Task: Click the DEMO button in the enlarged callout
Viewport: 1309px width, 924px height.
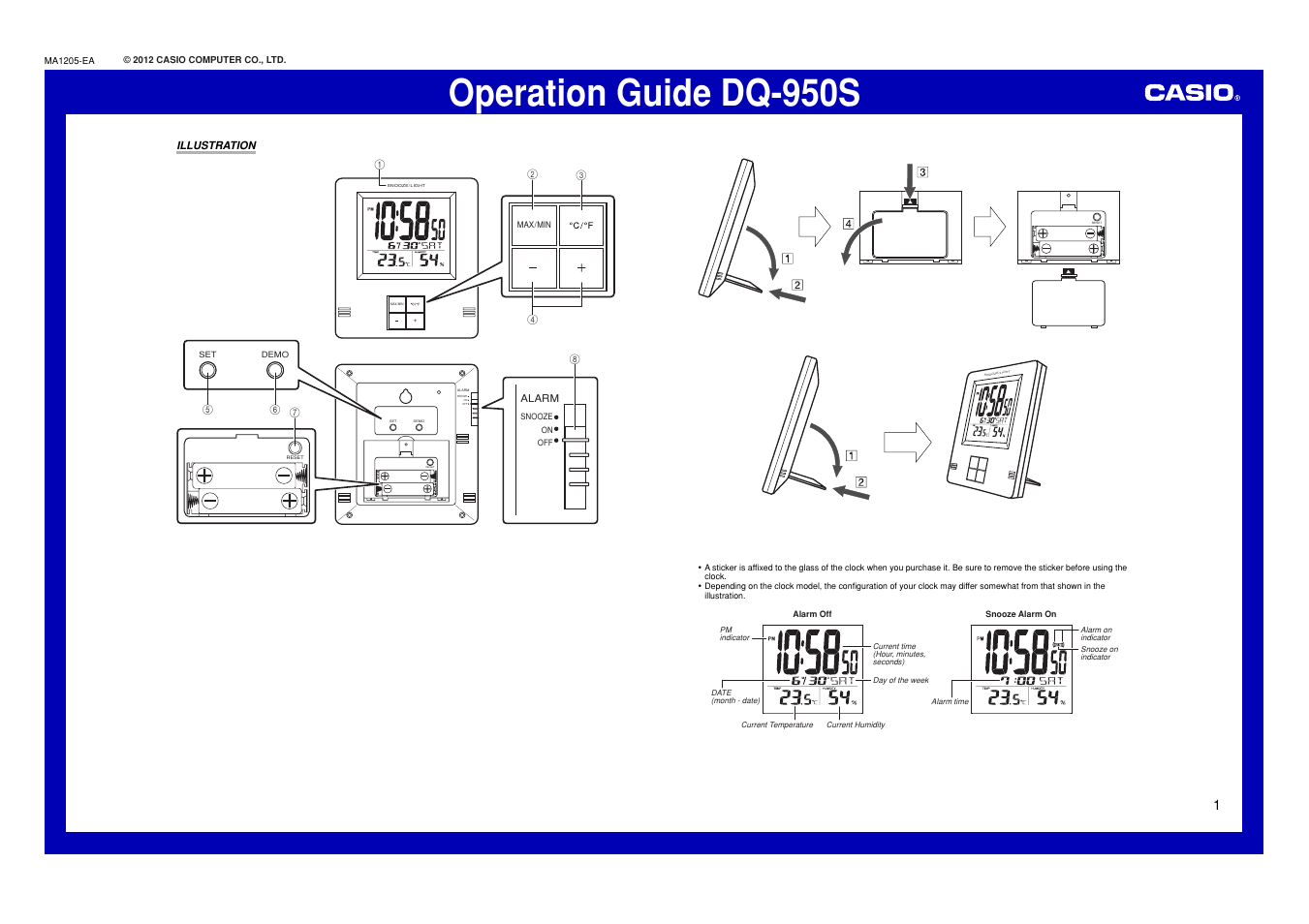Action: [x=275, y=370]
